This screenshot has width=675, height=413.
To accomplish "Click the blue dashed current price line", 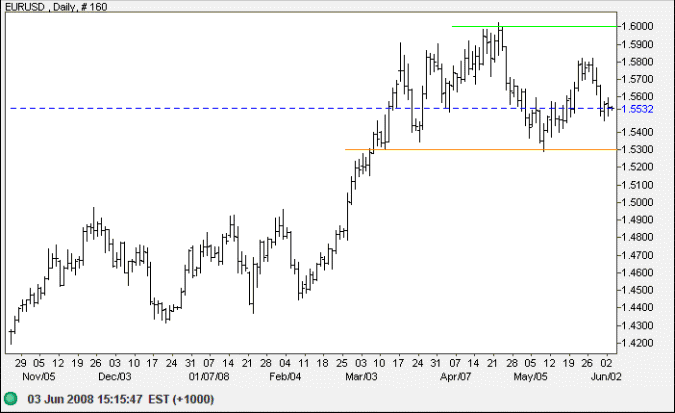I will [312, 109].
